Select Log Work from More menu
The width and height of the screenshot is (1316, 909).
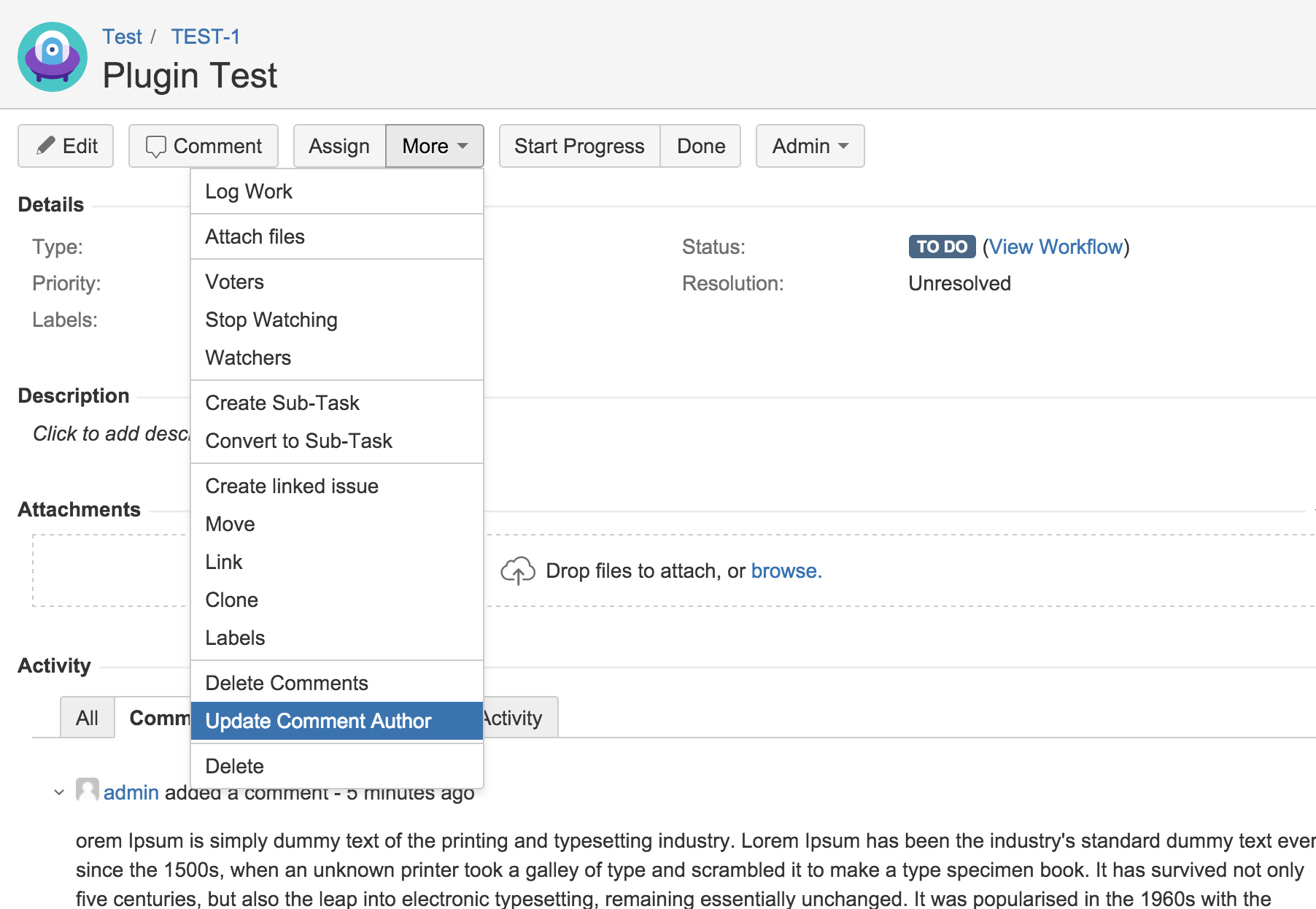click(337, 191)
